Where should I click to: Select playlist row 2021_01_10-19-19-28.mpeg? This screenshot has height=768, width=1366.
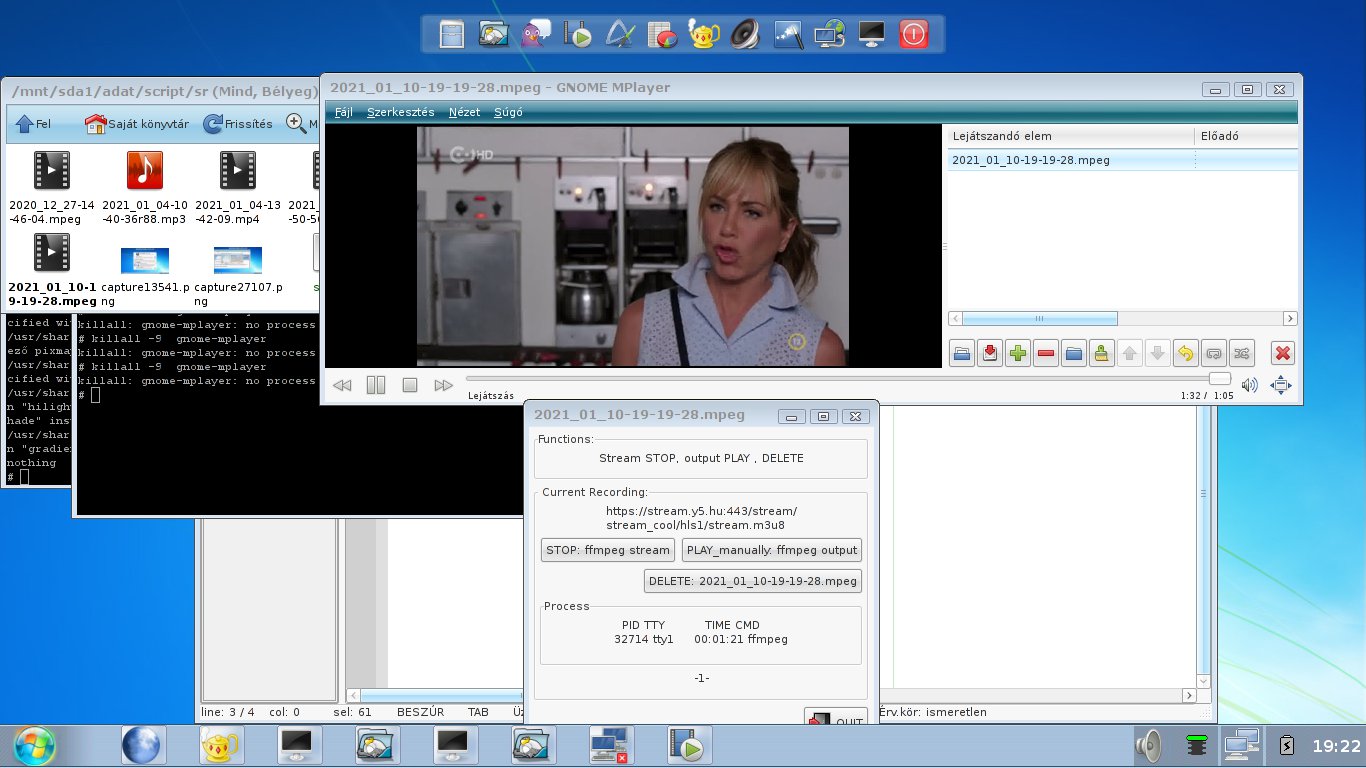click(x=1122, y=159)
